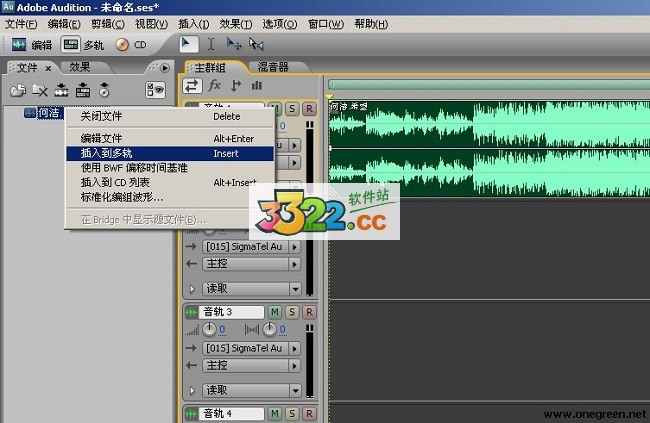Arm 音轨 3 for recording
This screenshot has width=650, height=423.
tap(309, 312)
